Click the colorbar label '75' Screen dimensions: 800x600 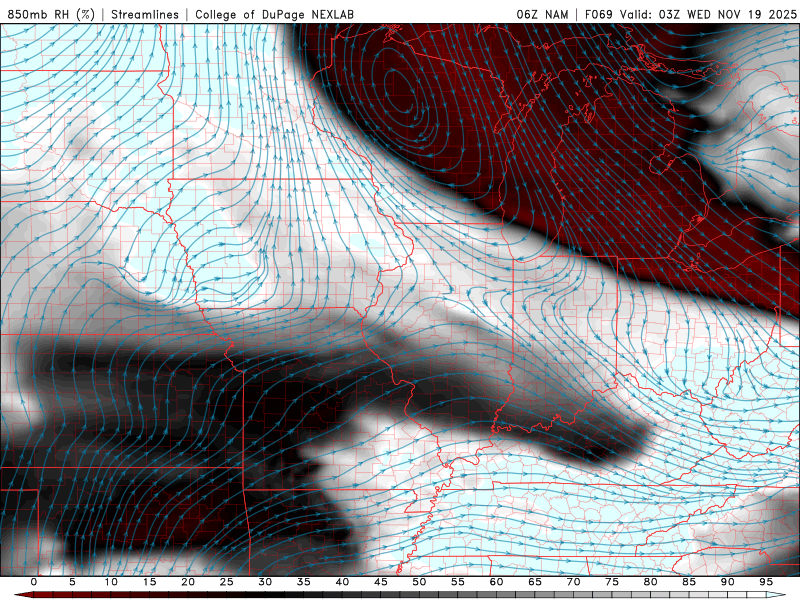coord(612,582)
